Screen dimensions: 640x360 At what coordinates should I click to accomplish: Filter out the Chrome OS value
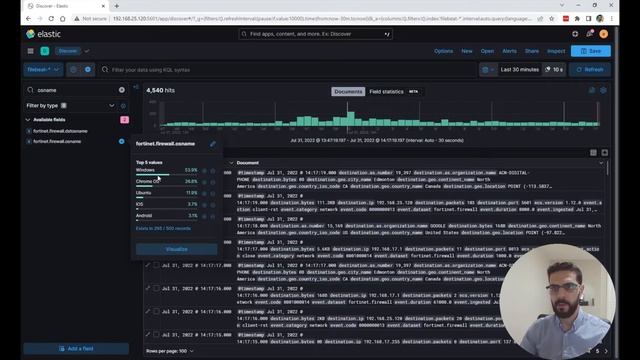(213, 182)
